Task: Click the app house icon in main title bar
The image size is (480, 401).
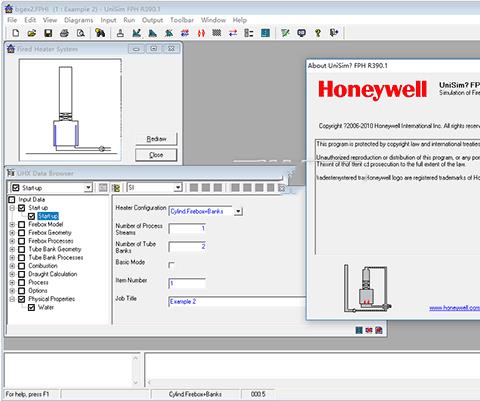Action: (x=9, y=8)
